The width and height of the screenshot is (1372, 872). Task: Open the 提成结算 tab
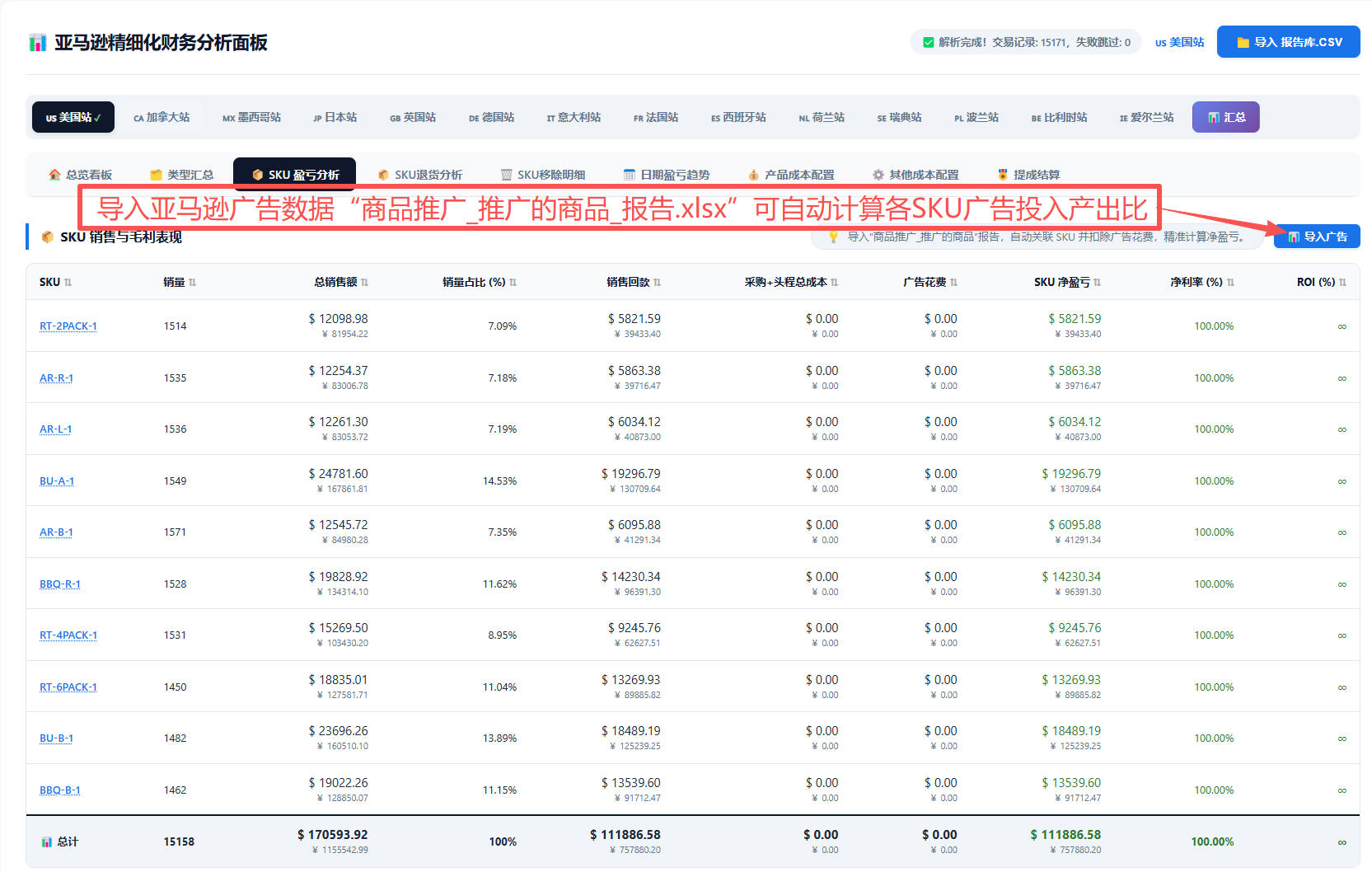point(1028,175)
